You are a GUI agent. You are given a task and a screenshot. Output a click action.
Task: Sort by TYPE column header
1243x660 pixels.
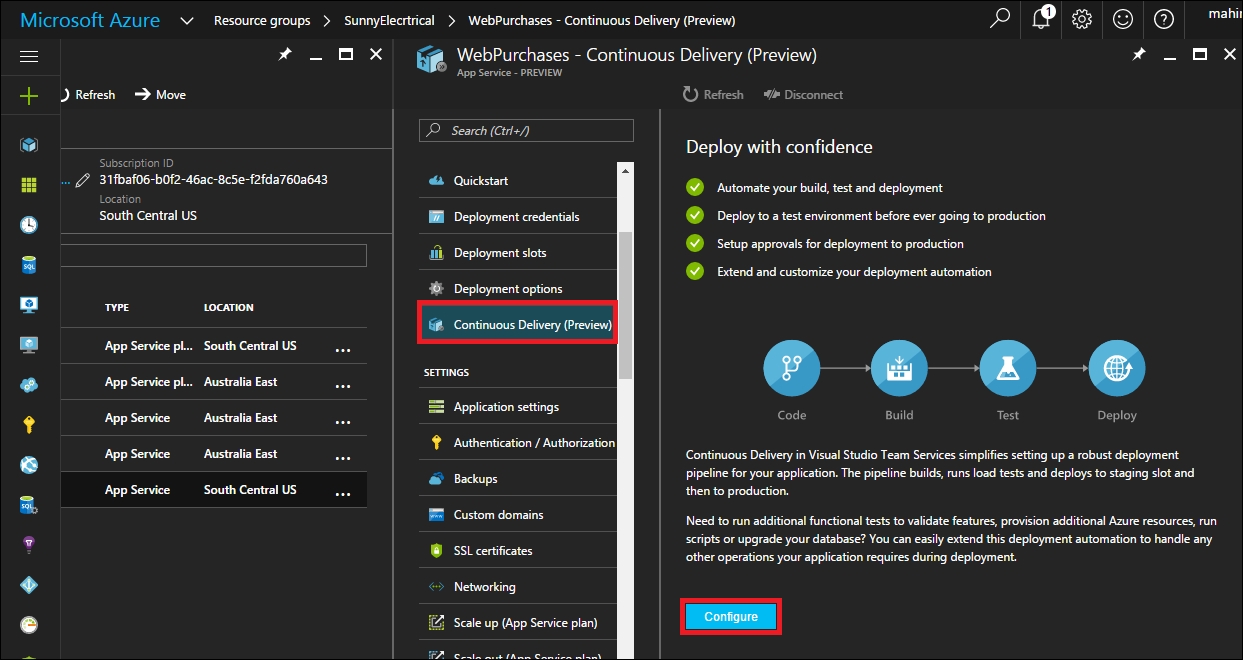[x=117, y=308]
